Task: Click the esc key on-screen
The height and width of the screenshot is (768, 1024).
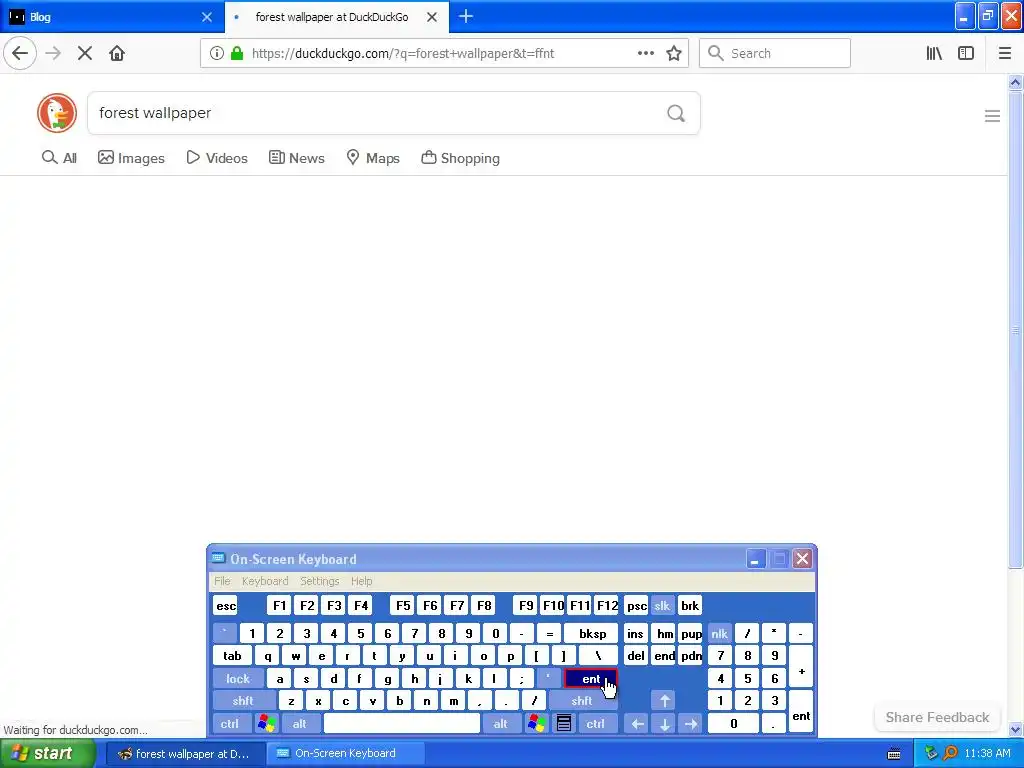Action: pos(226,605)
